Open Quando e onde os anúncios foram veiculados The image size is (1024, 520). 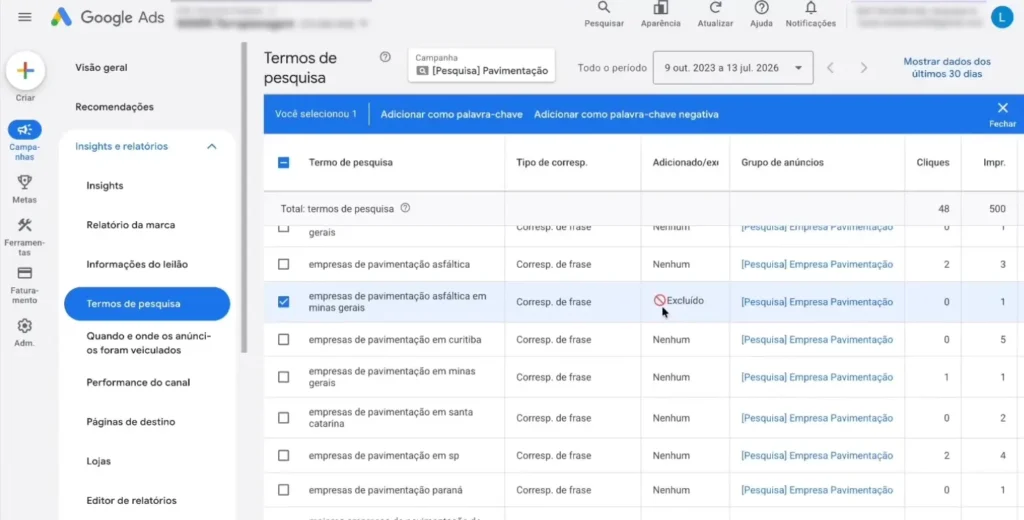(x=149, y=343)
